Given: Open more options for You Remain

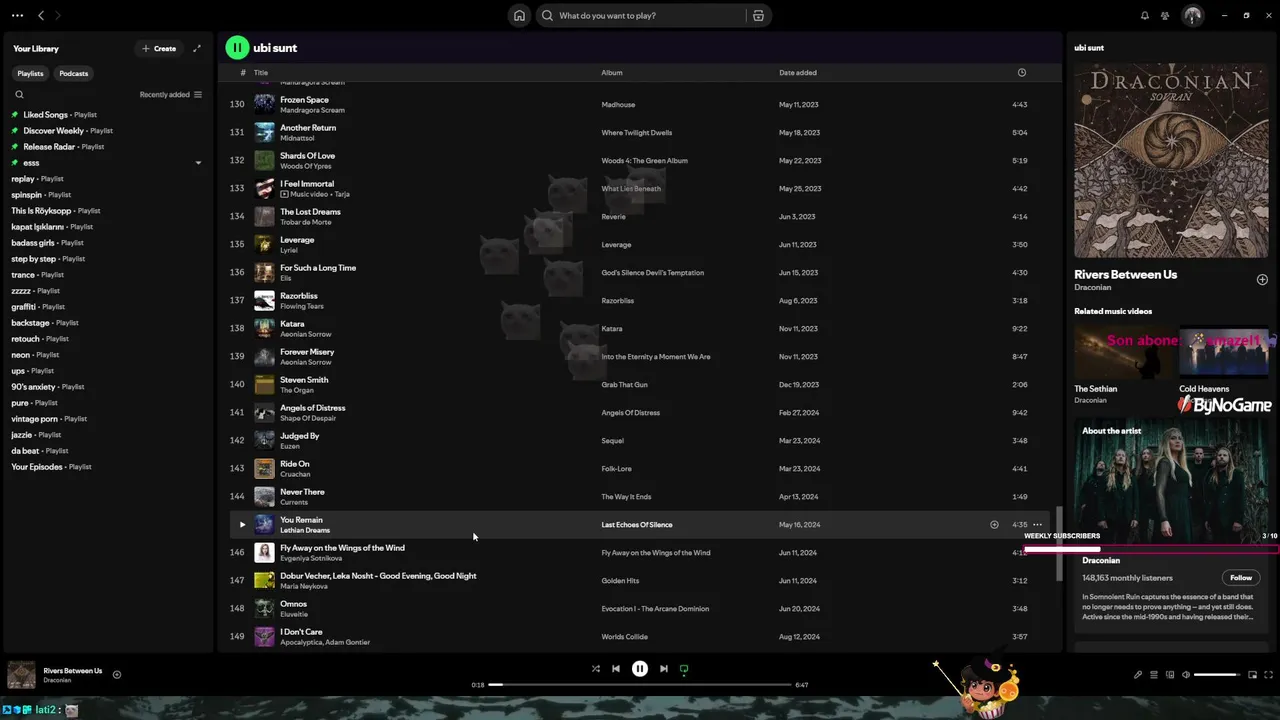Looking at the screenshot, I should (x=1037, y=524).
